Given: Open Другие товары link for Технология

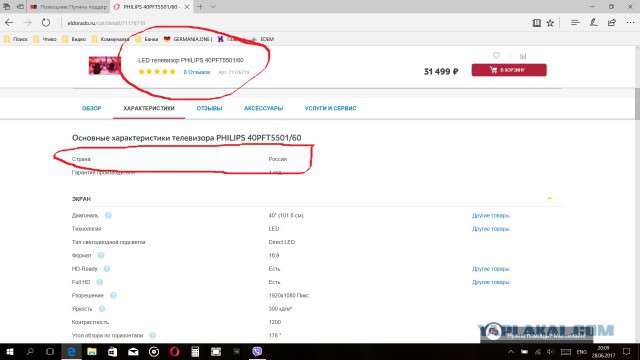Looking at the screenshot, I should pyautogui.click(x=491, y=229).
